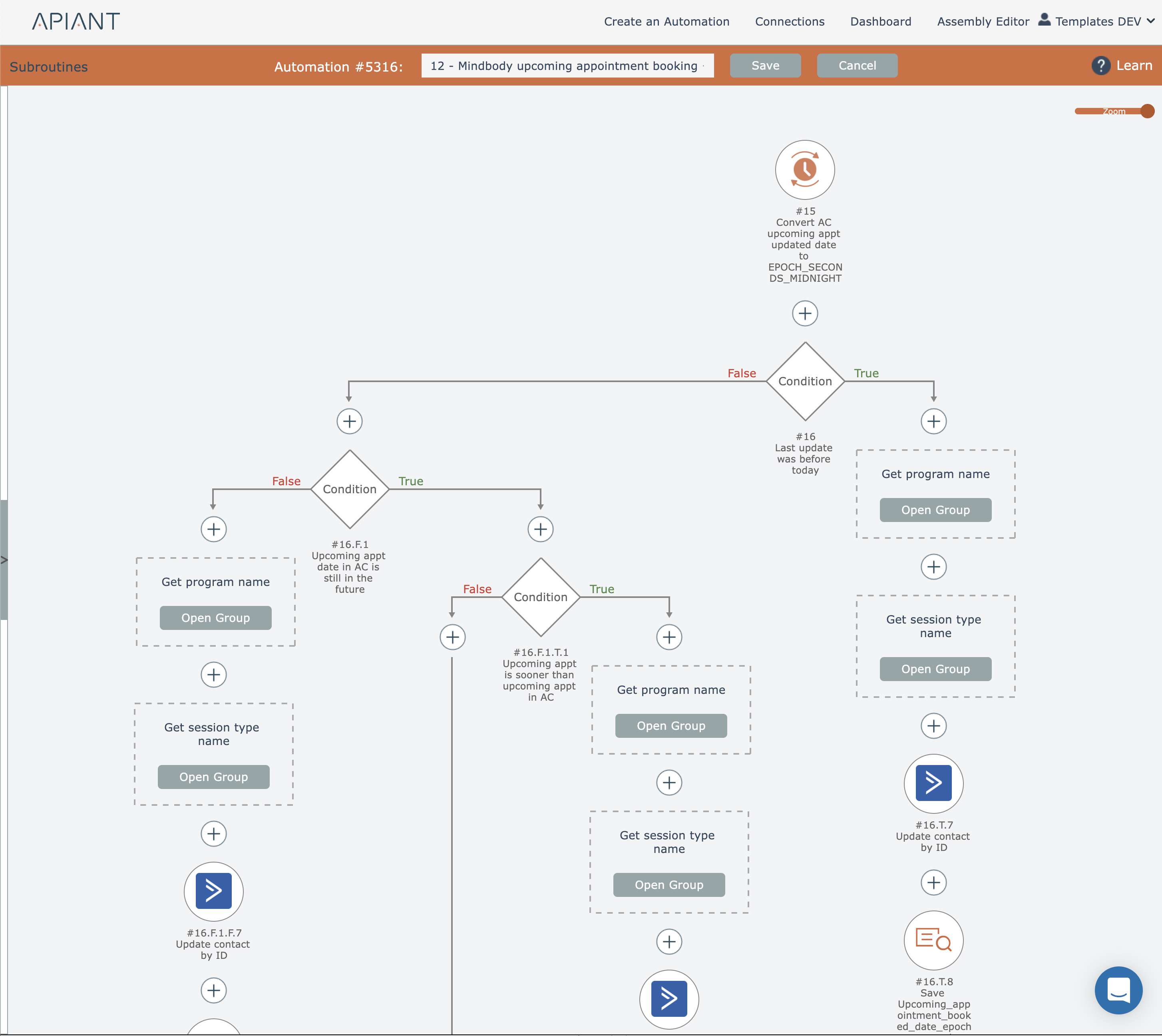The width and height of the screenshot is (1162, 1036).
Task: Click the #16.T.8 Save Upcoming appointment icon
Action: pos(933,940)
